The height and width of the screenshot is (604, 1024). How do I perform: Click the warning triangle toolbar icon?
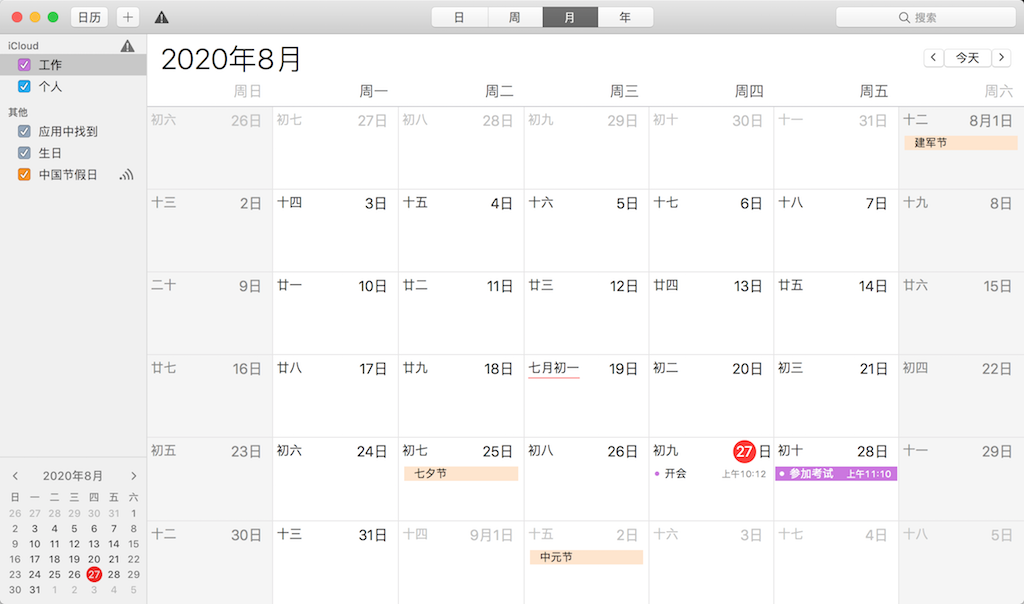coord(161,18)
